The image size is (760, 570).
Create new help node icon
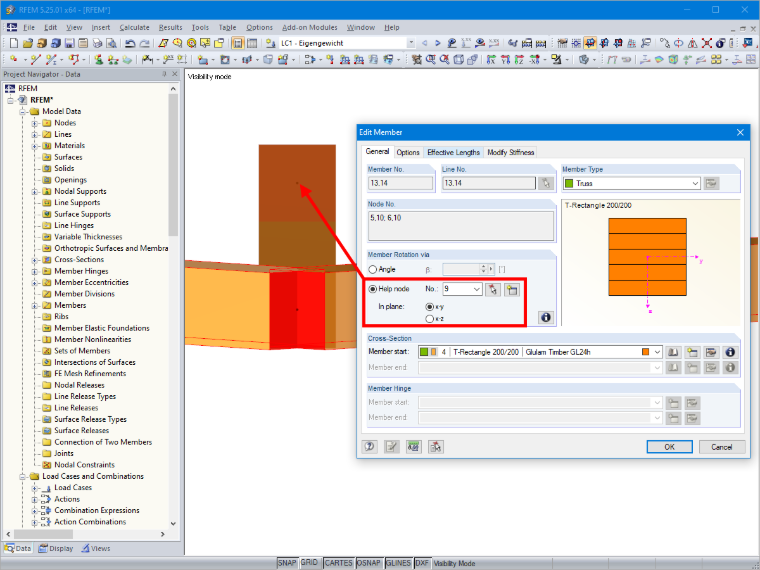pos(512,289)
